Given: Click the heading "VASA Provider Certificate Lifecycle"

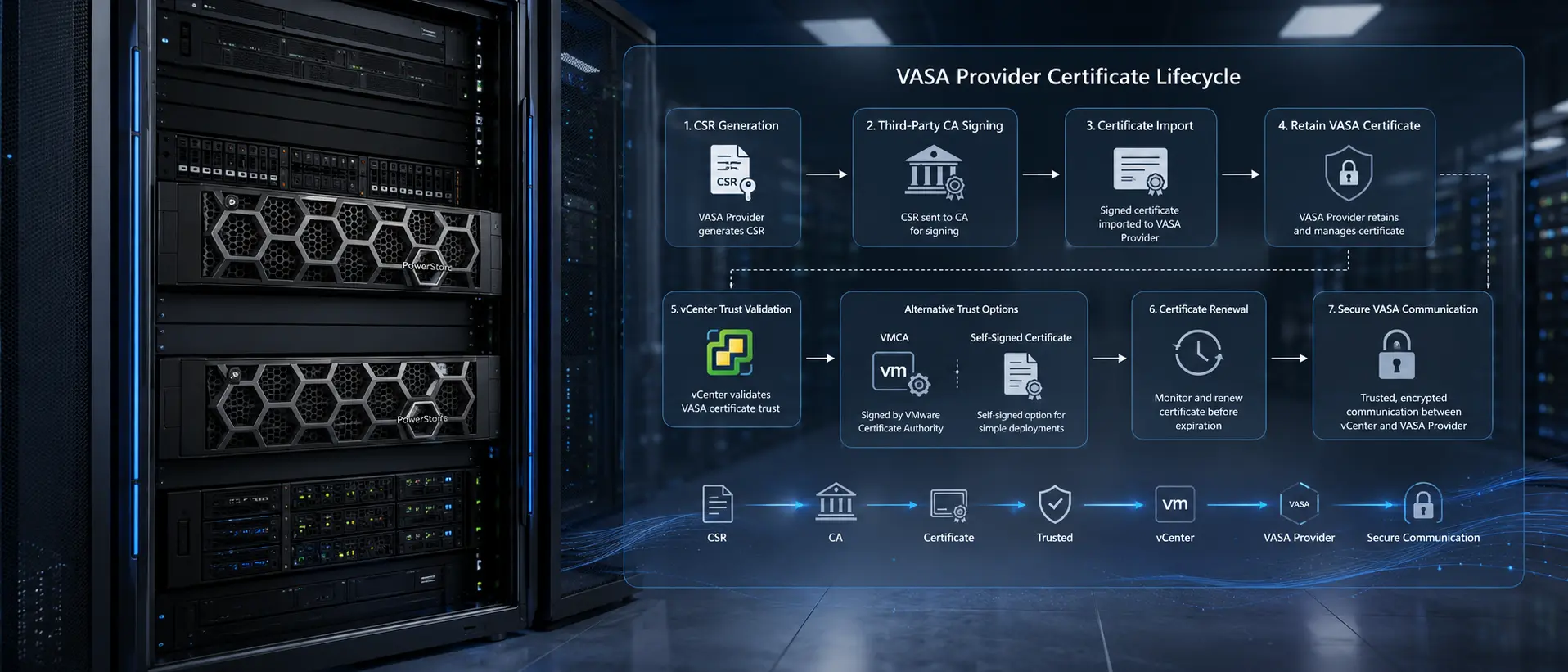Looking at the screenshot, I should pos(1068,77).
